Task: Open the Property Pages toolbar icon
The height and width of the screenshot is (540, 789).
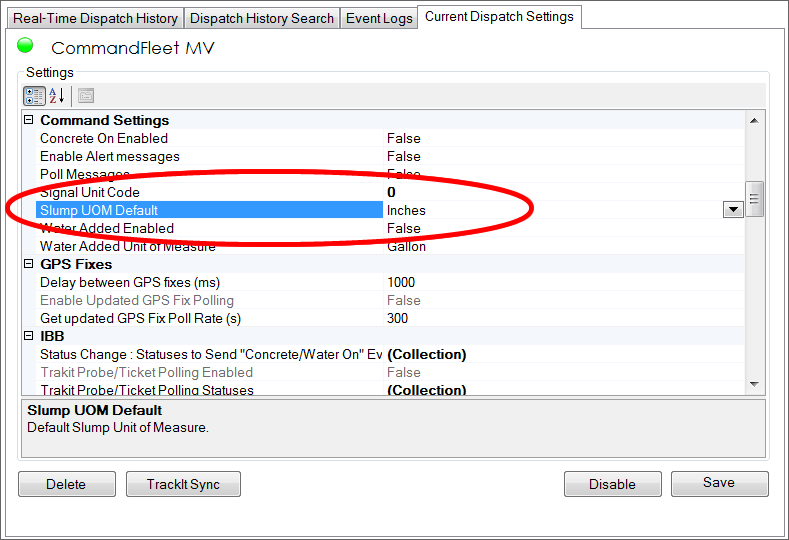Action: point(86,96)
